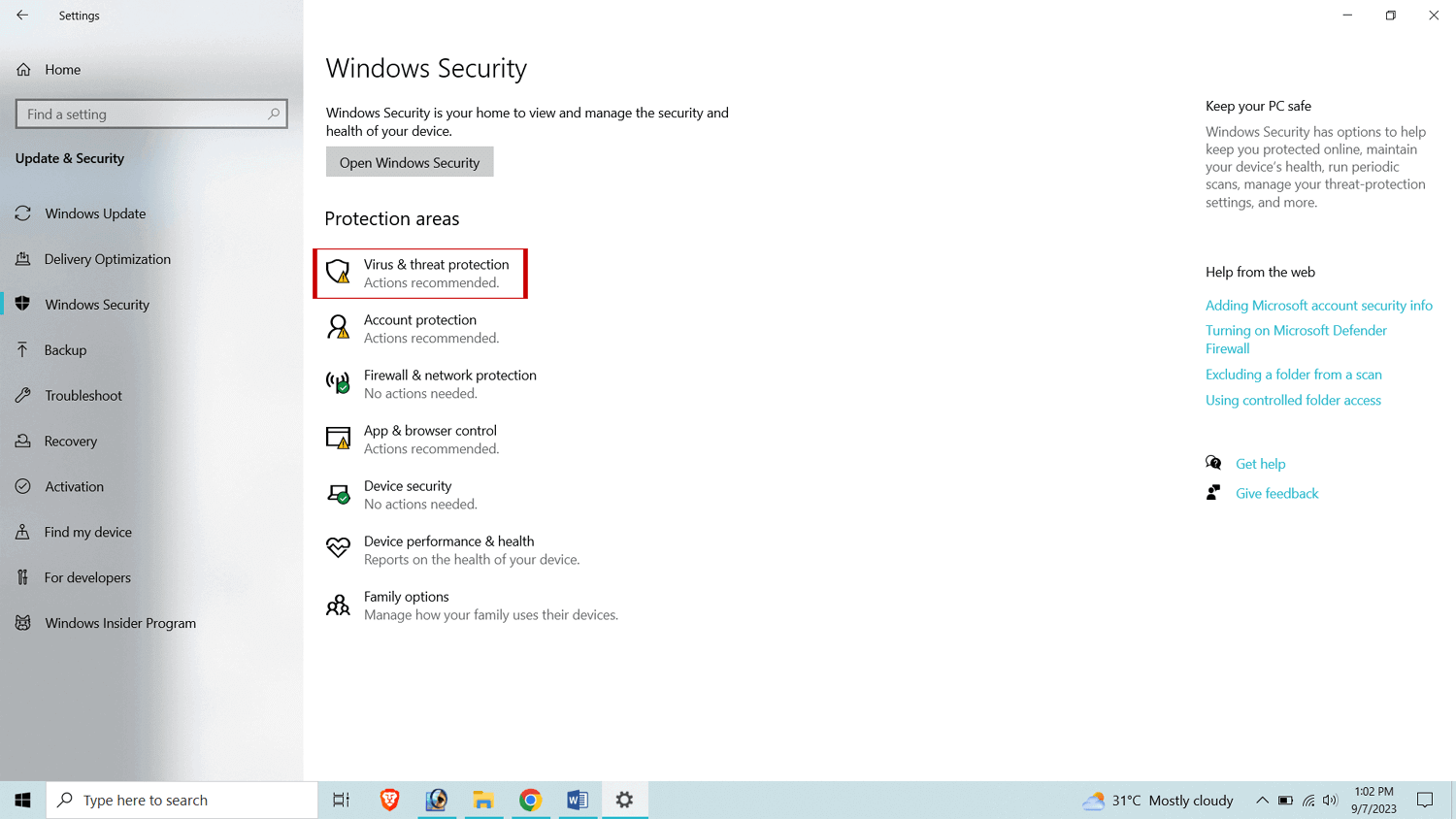The height and width of the screenshot is (819, 1456).
Task: Click the App & browser control window icon
Action: tap(338, 438)
